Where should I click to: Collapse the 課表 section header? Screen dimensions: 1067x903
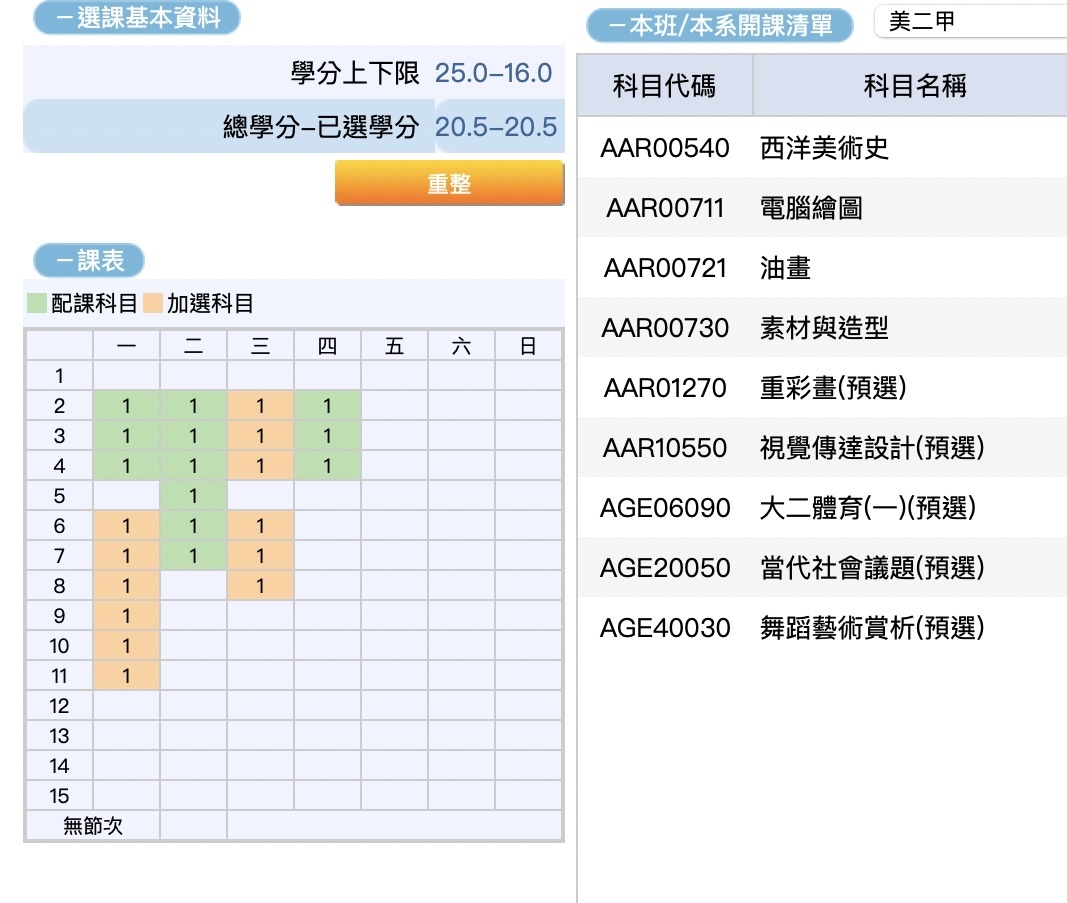89,260
